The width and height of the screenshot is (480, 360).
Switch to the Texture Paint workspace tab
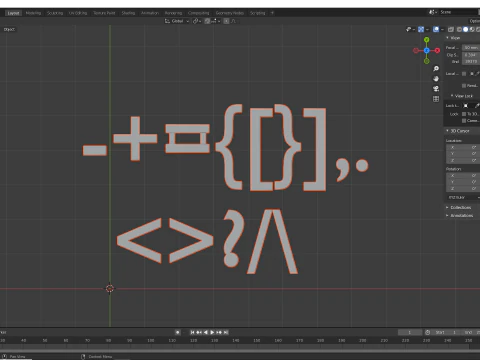104,13
